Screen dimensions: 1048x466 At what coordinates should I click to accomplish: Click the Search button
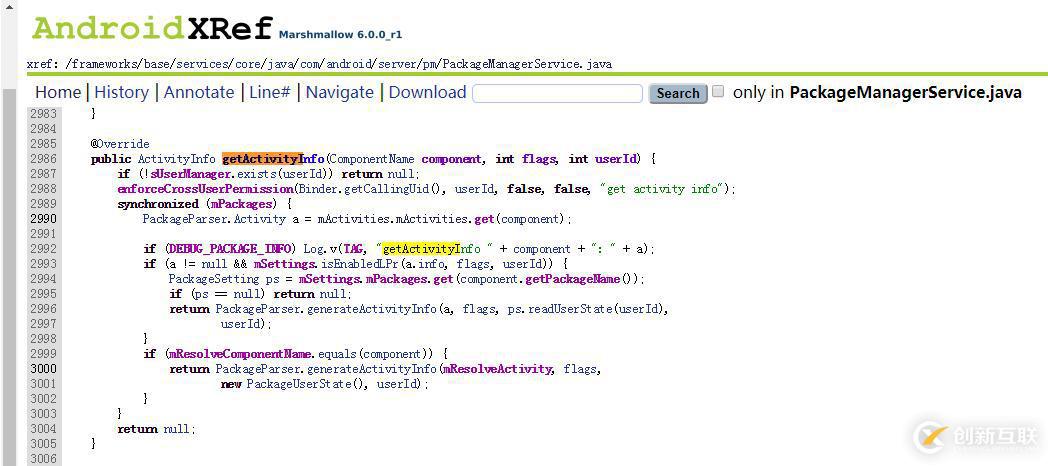coord(678,93)
